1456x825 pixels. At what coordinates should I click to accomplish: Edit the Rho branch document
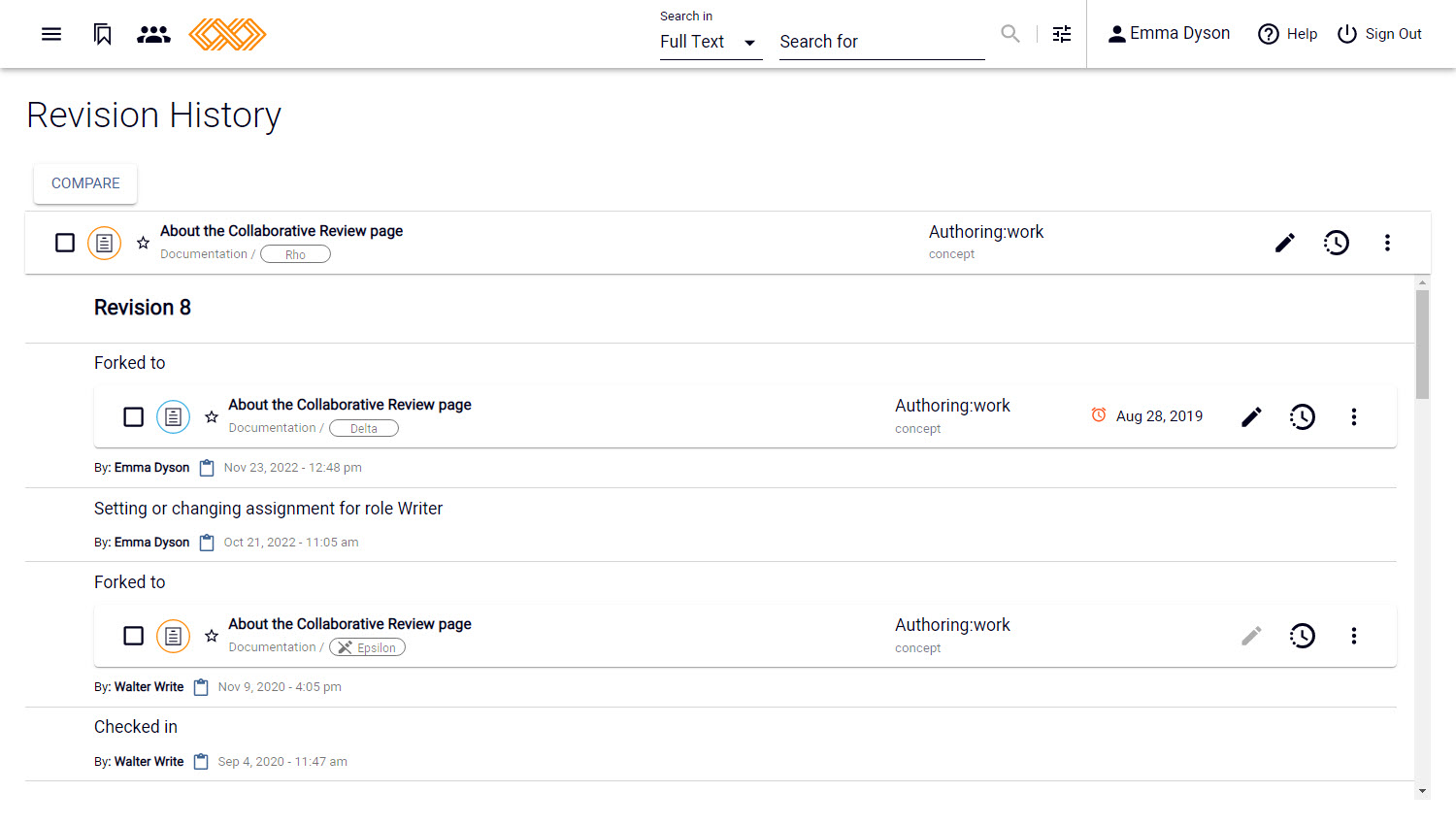1285,243
